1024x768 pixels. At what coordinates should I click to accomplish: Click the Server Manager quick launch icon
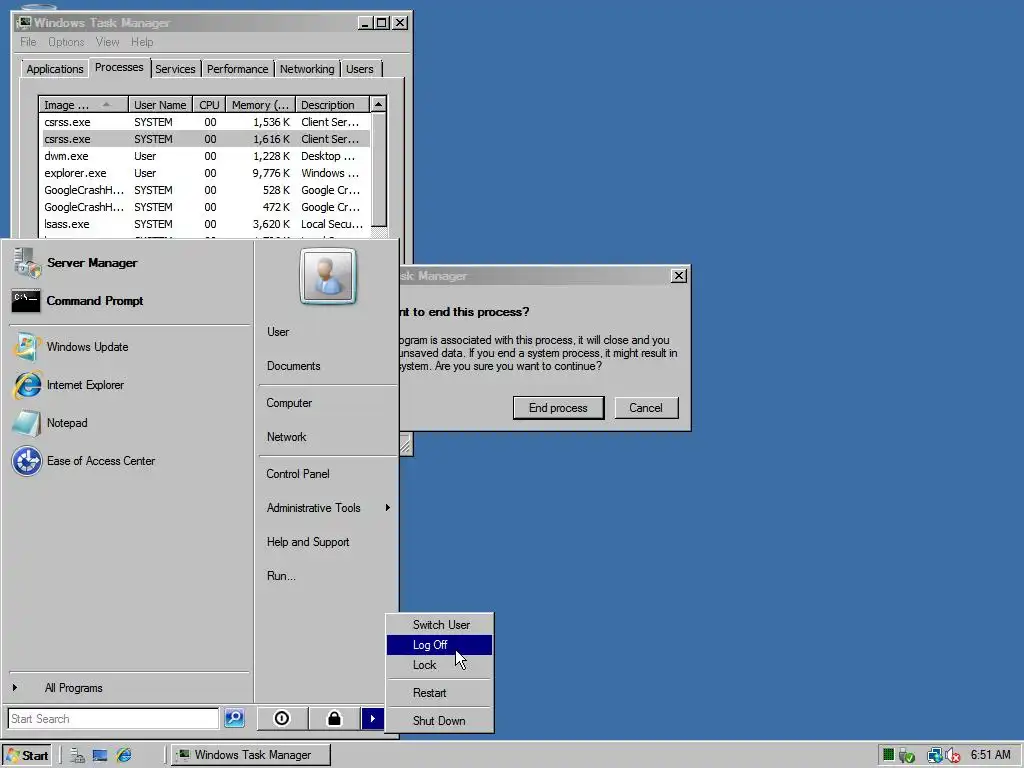[77, 755]
